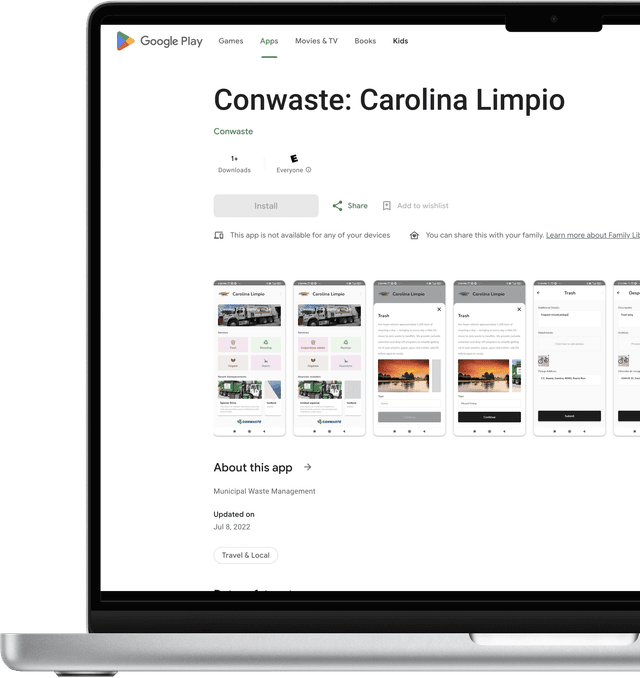Click the family sharing house icon

tap(414, 235)
